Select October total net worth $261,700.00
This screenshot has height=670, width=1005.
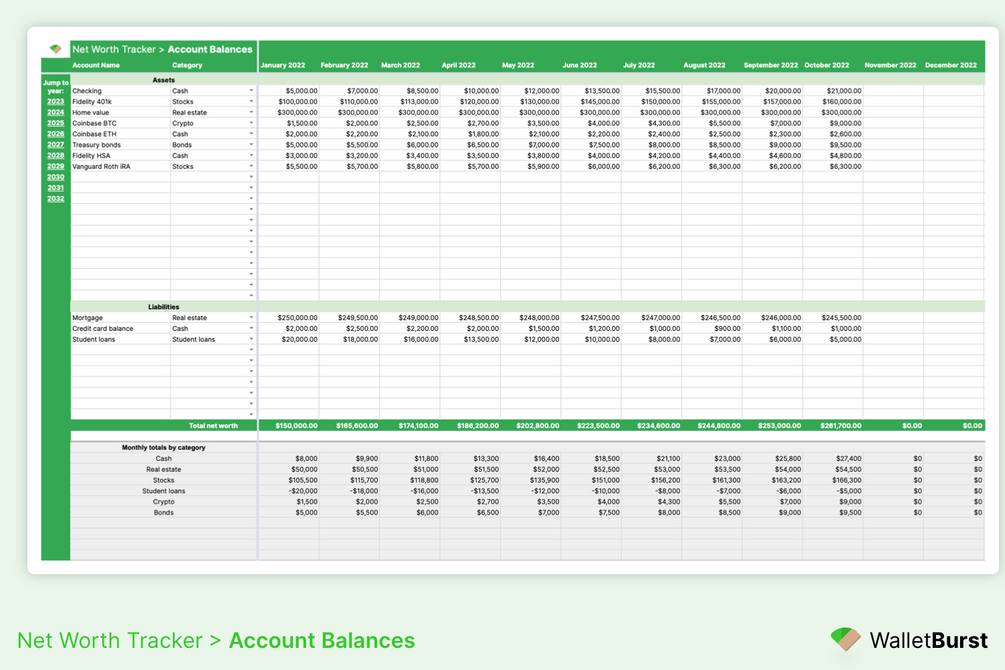pos(841,426)
